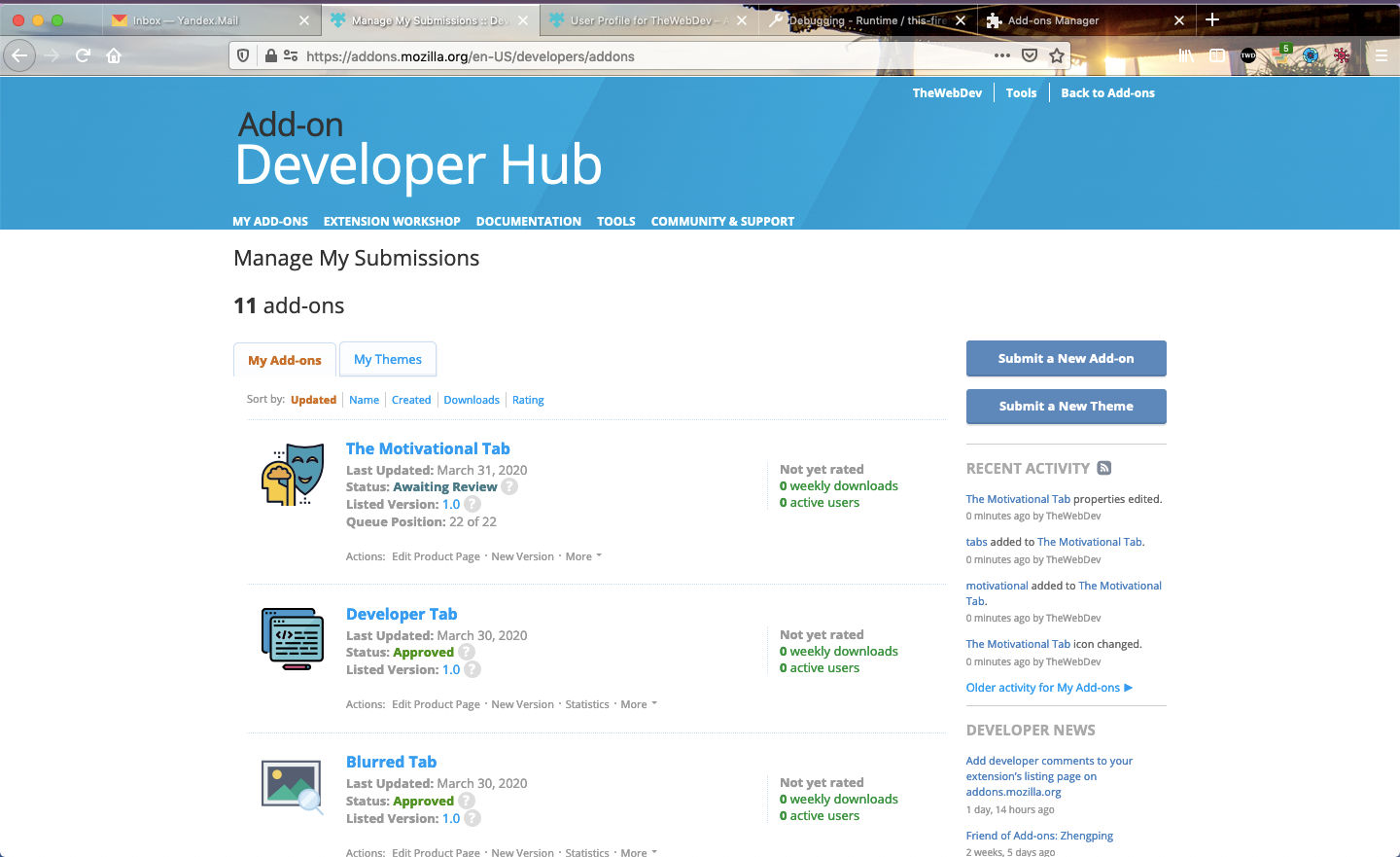
Task: Open page actions three-dots menu
Action: coord(1002,55)
